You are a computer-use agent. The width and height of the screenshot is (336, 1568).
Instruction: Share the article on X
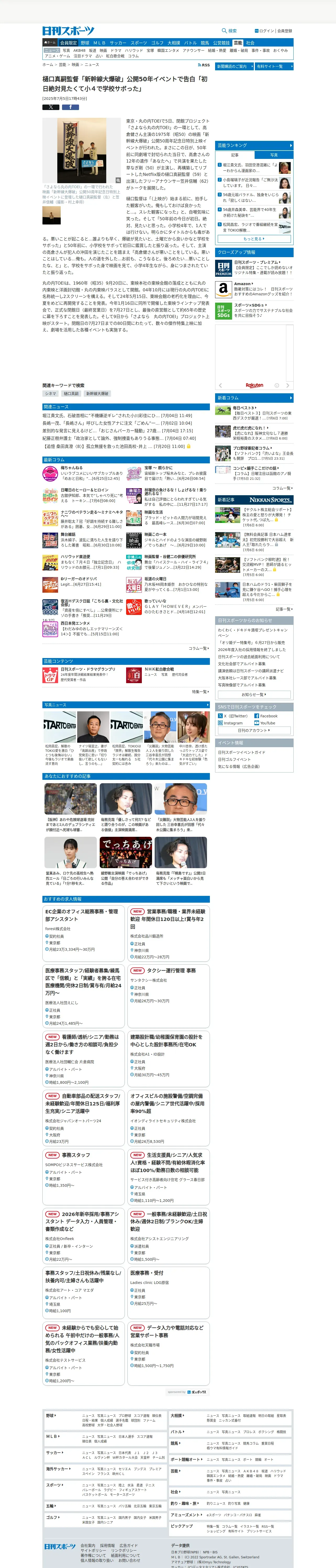tap(51, 107)
